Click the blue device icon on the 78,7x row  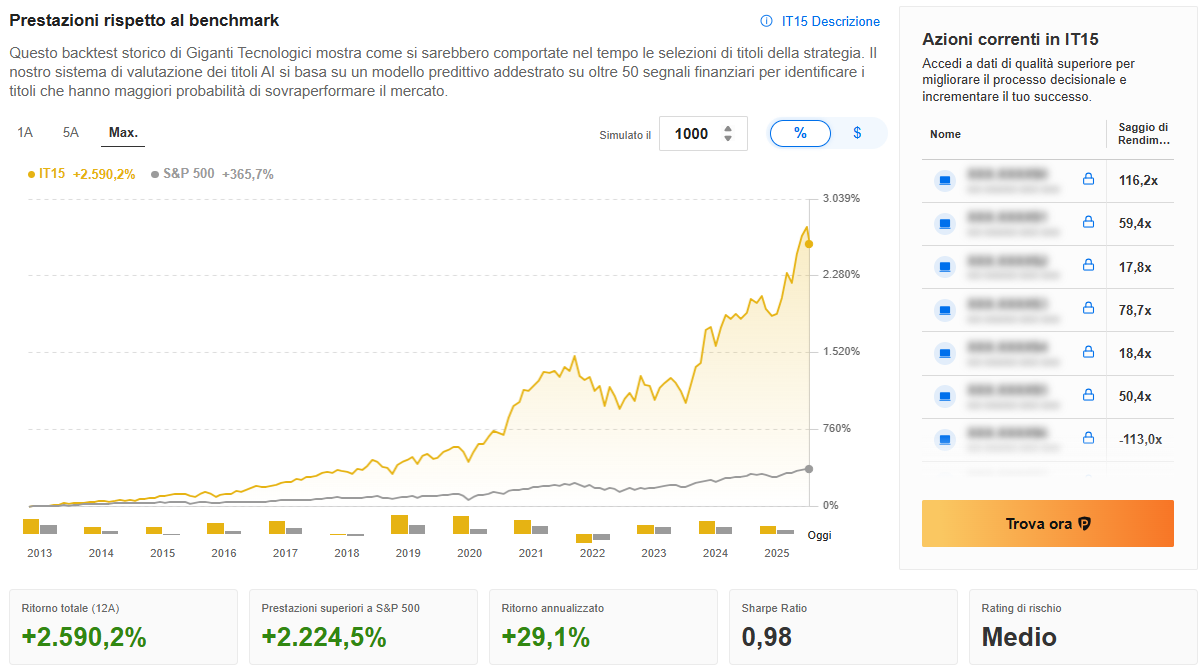coord(944,310)
